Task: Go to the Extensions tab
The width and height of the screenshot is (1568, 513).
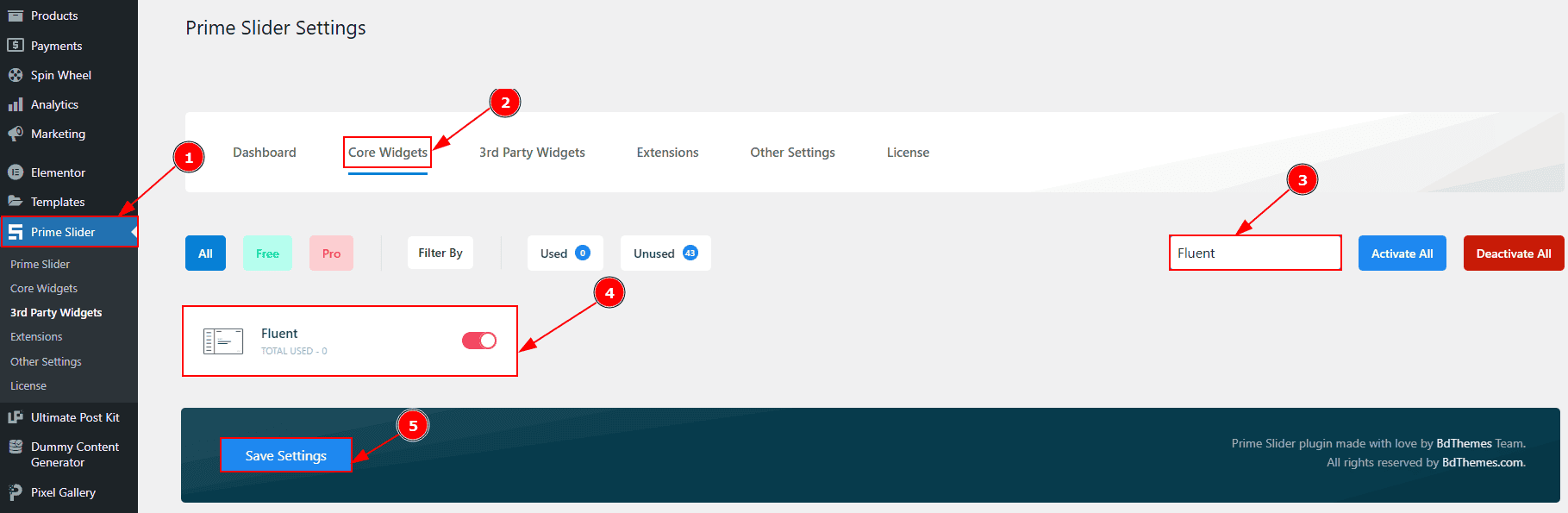Action: [667, 153]
